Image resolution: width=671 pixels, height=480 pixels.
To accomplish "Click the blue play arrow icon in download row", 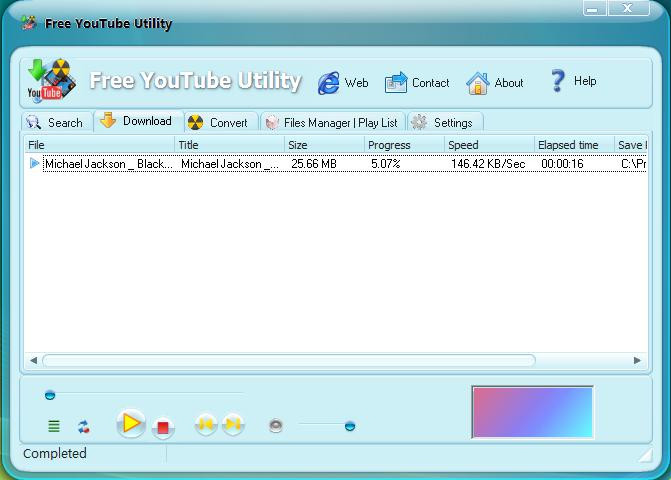I will pos(35,163).
